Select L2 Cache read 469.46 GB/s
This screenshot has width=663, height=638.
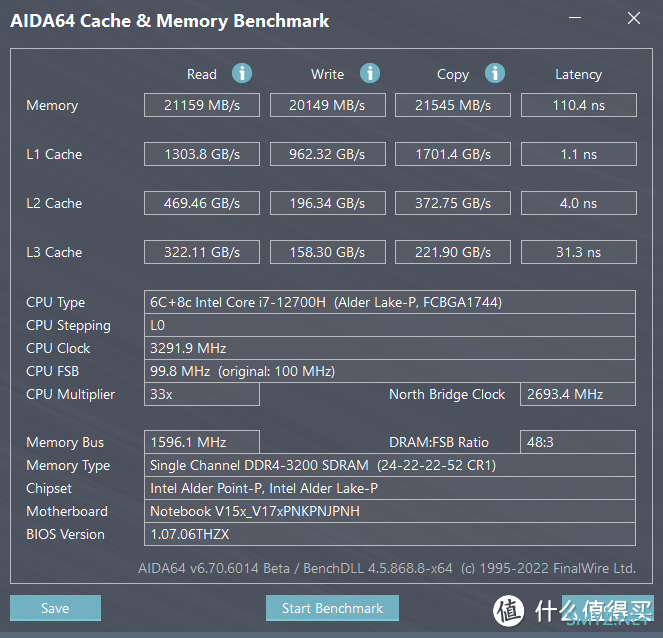pos(202,203)
